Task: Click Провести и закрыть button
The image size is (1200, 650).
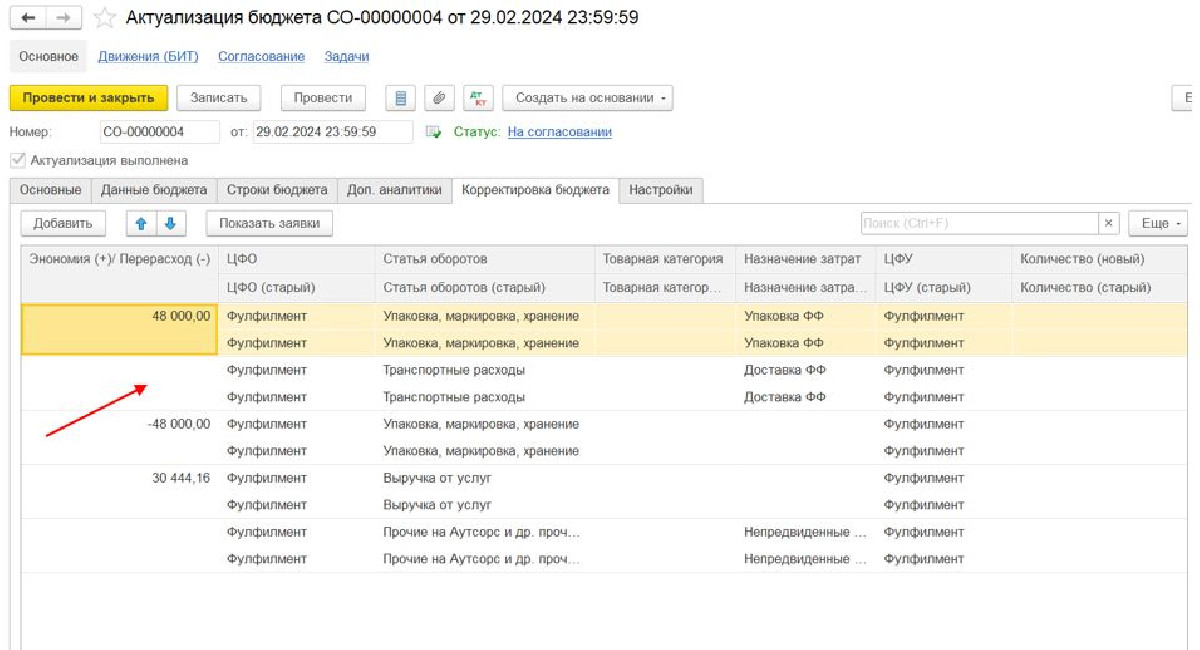Action: (x=89, y=98)
